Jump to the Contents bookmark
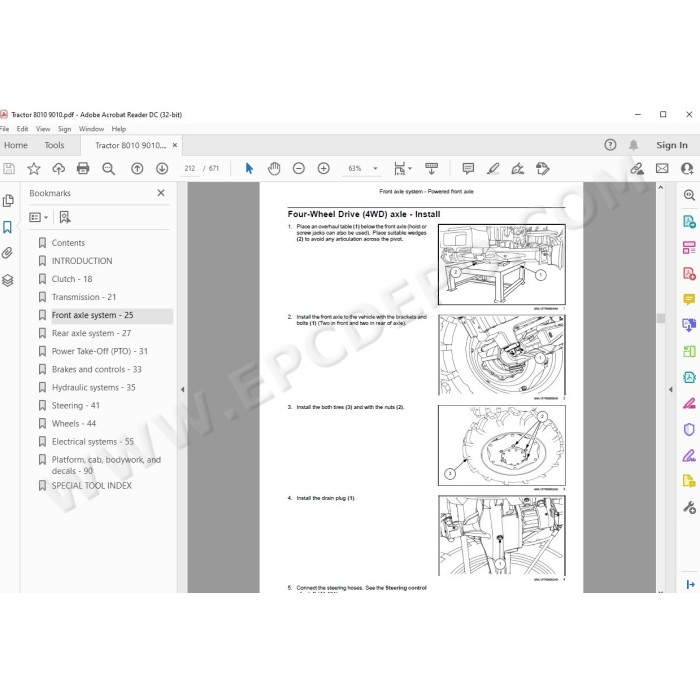 pyautogui.click(x=68, y=243)
